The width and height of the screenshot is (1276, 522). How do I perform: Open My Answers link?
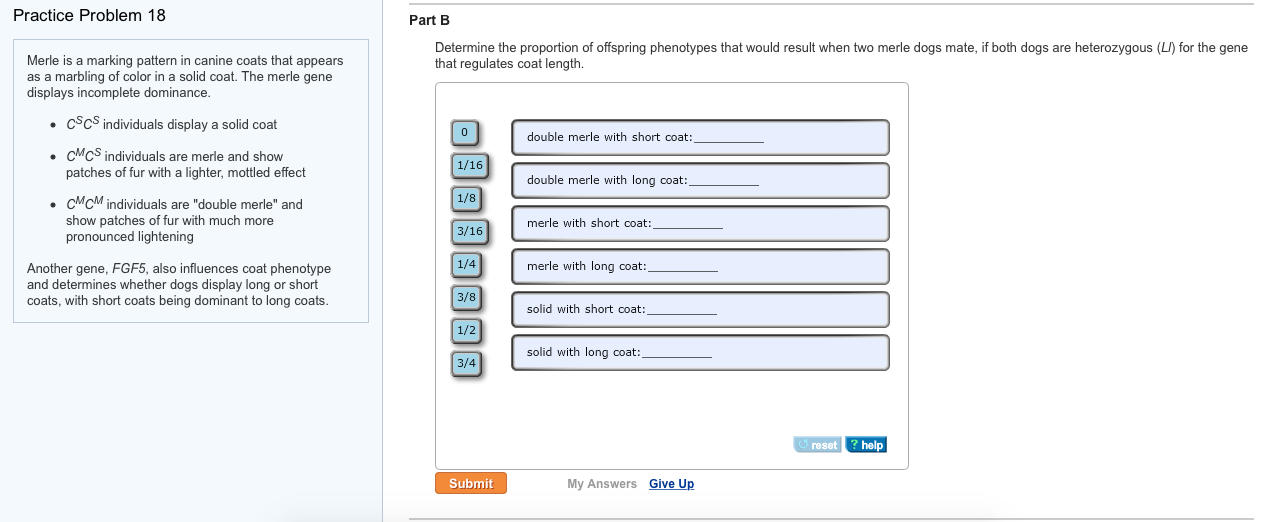pos(602,484)
